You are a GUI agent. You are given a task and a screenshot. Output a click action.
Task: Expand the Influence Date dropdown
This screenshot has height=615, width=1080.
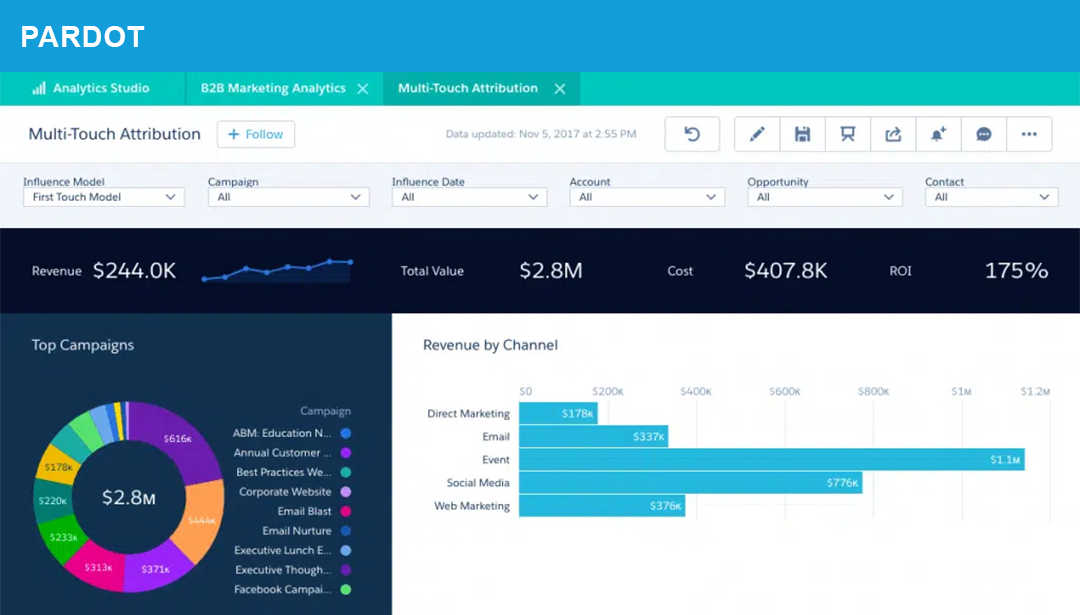point(469,197)
